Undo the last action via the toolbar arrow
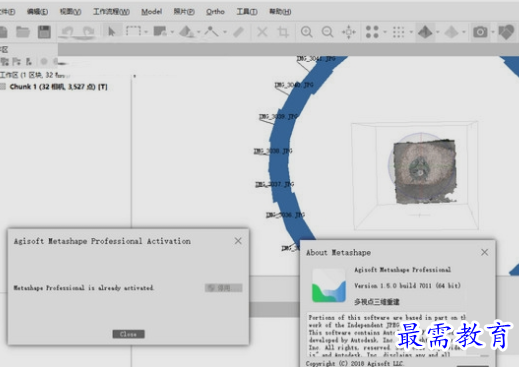519x367 pixels. pos(68,32)
